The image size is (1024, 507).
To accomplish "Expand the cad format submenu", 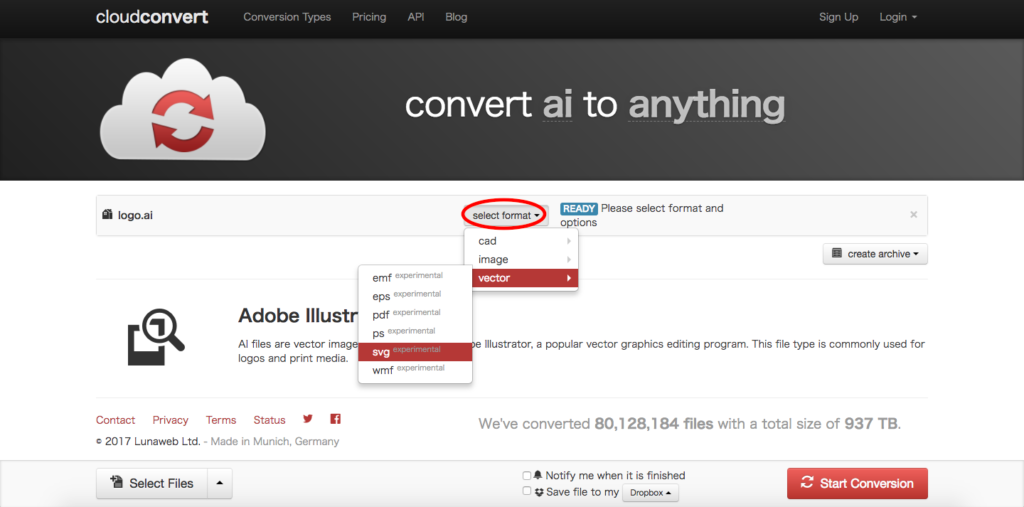I will pos(521,241).
